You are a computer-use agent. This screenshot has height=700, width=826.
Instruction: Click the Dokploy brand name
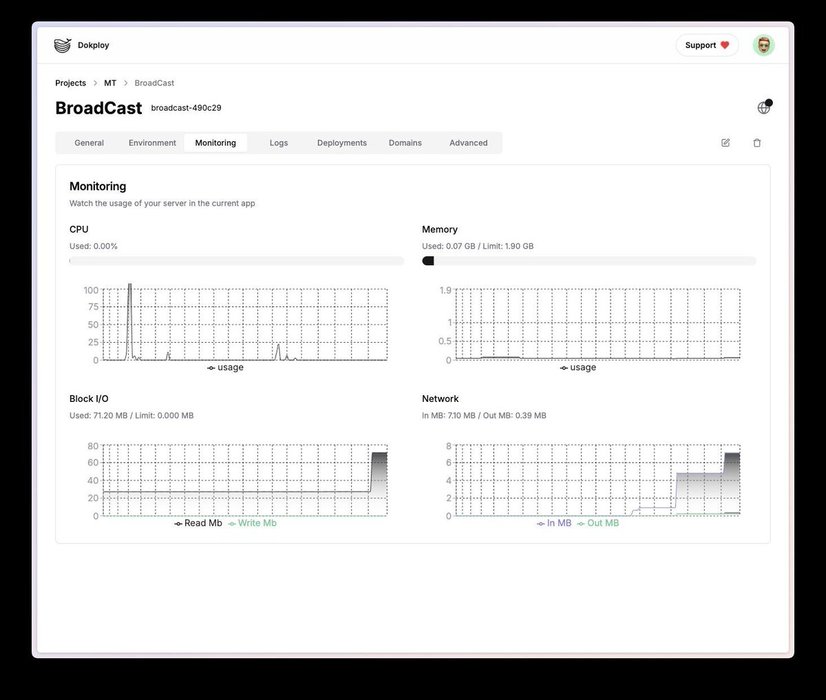pos(93,45)
